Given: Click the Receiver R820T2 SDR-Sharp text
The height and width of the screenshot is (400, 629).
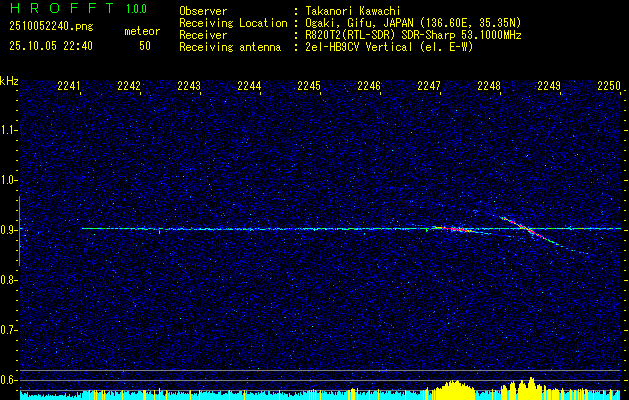Looking at the screenshot, I should click(x=414, y=35).
